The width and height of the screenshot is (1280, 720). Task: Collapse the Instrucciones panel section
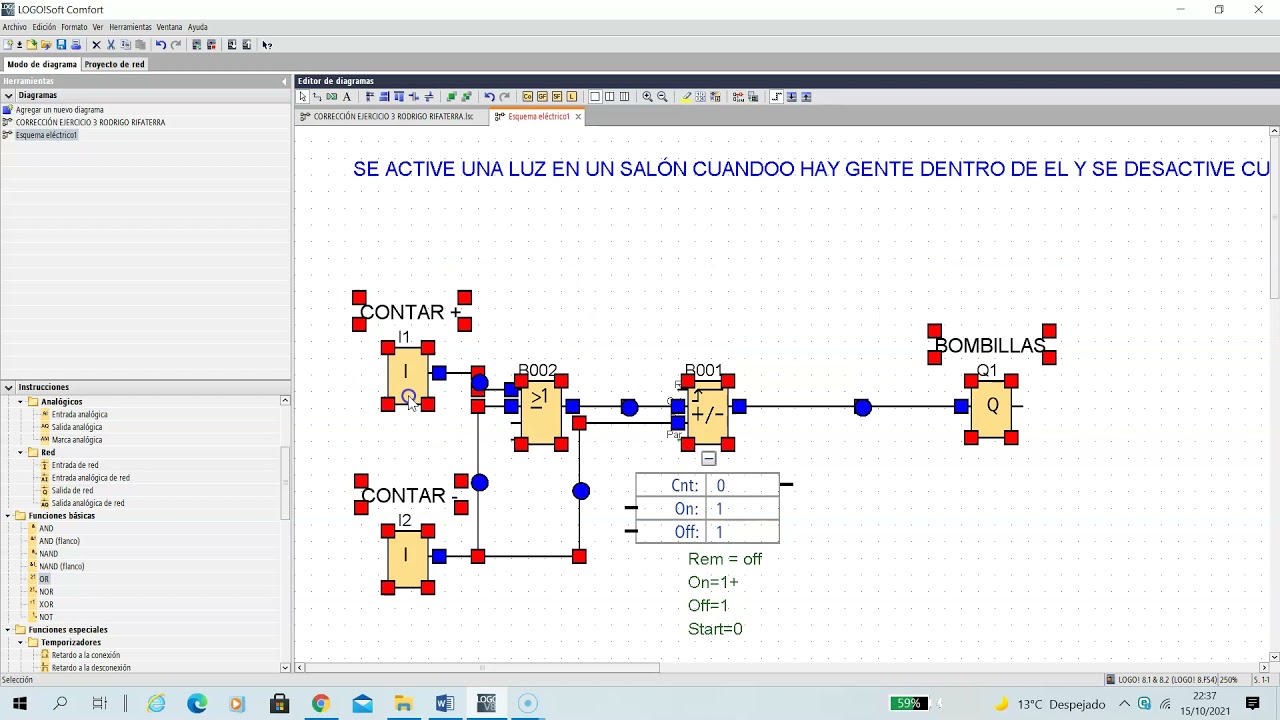8,387
